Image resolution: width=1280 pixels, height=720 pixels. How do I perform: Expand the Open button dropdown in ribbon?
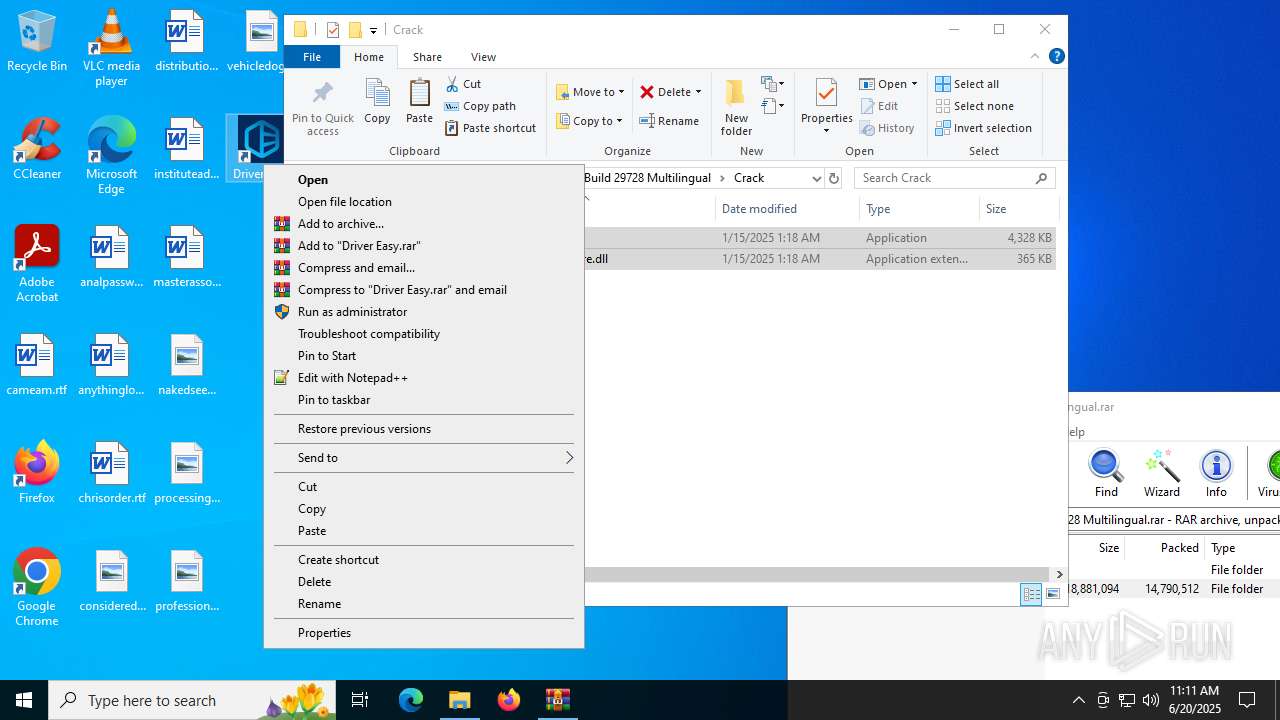coord(914,84)
